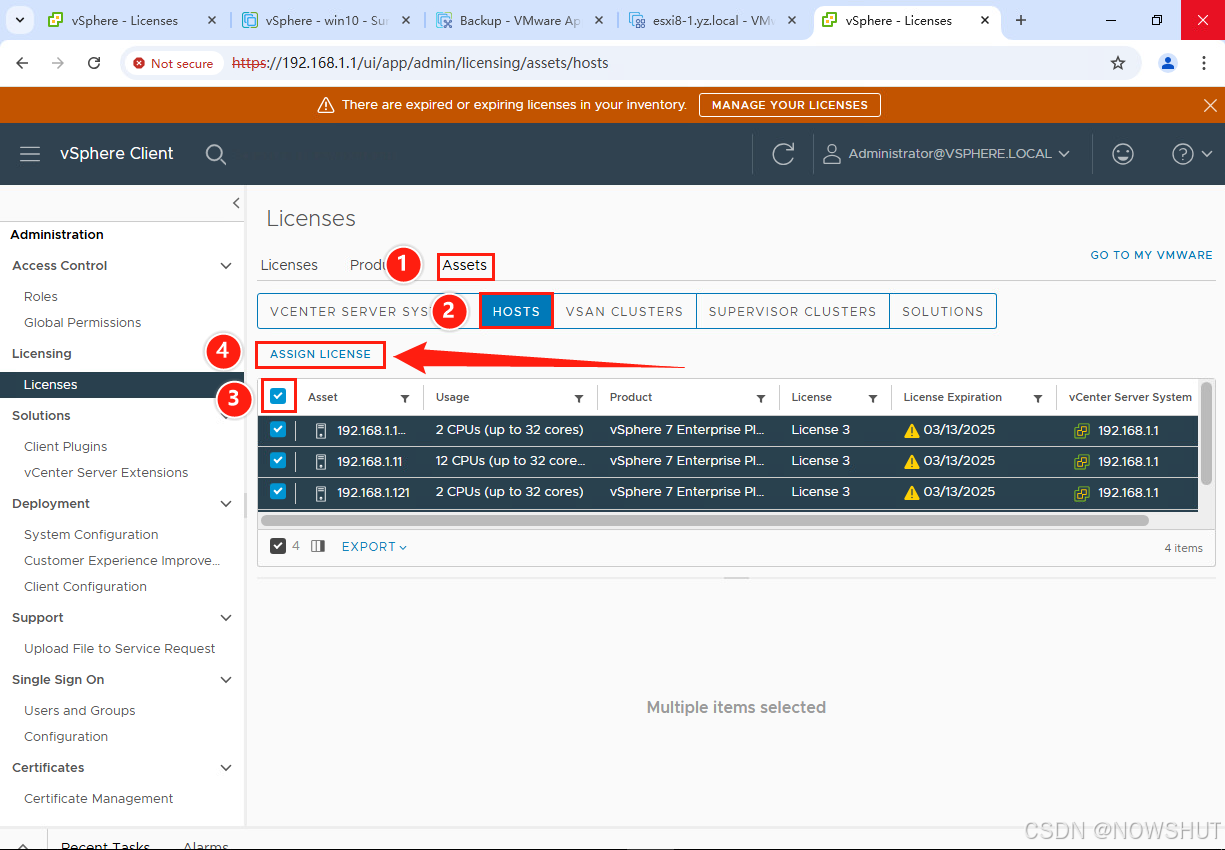Click the table's horizontal scrollbar
The width and height of the screenshot is (1225, 850).
tap(704, 520)
